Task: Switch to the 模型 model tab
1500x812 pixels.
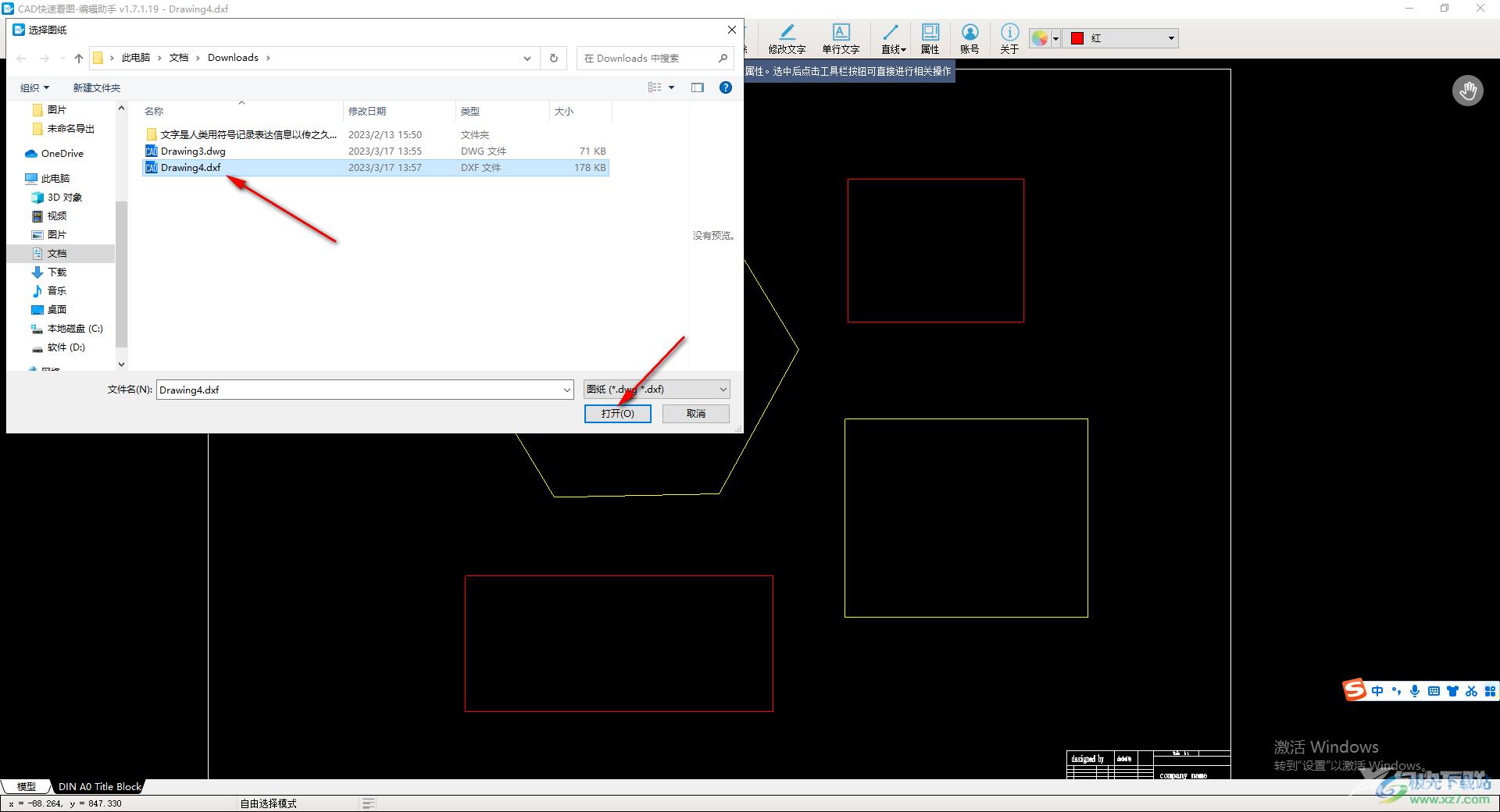Action: pos(27,786)
